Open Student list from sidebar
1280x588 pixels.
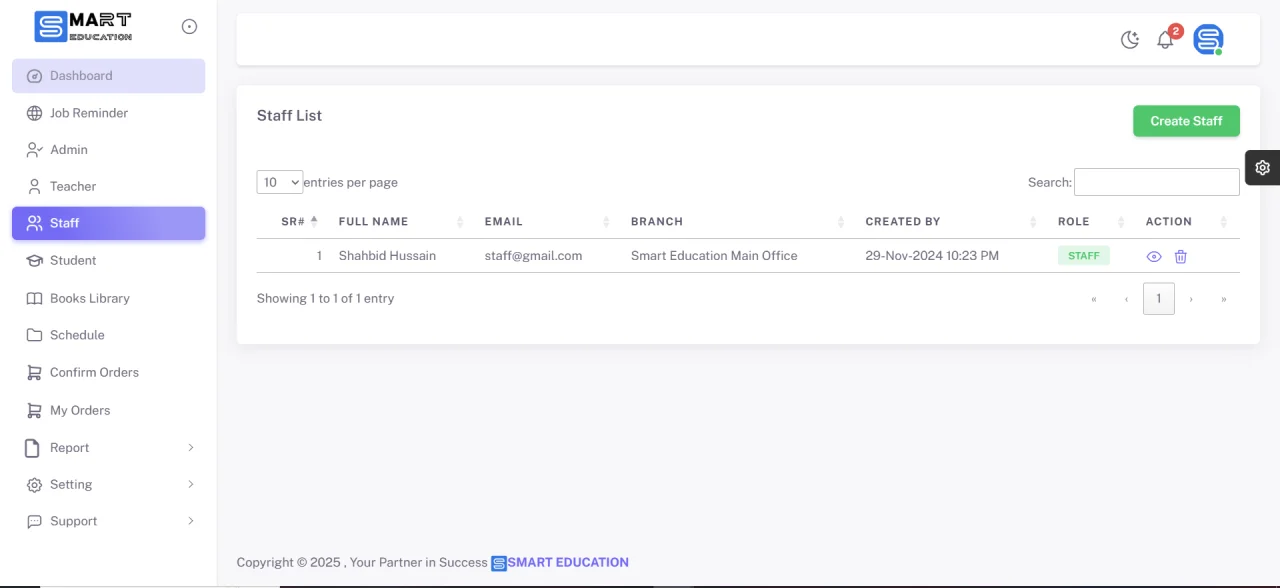pyautogui.click(x=108, y=261)
